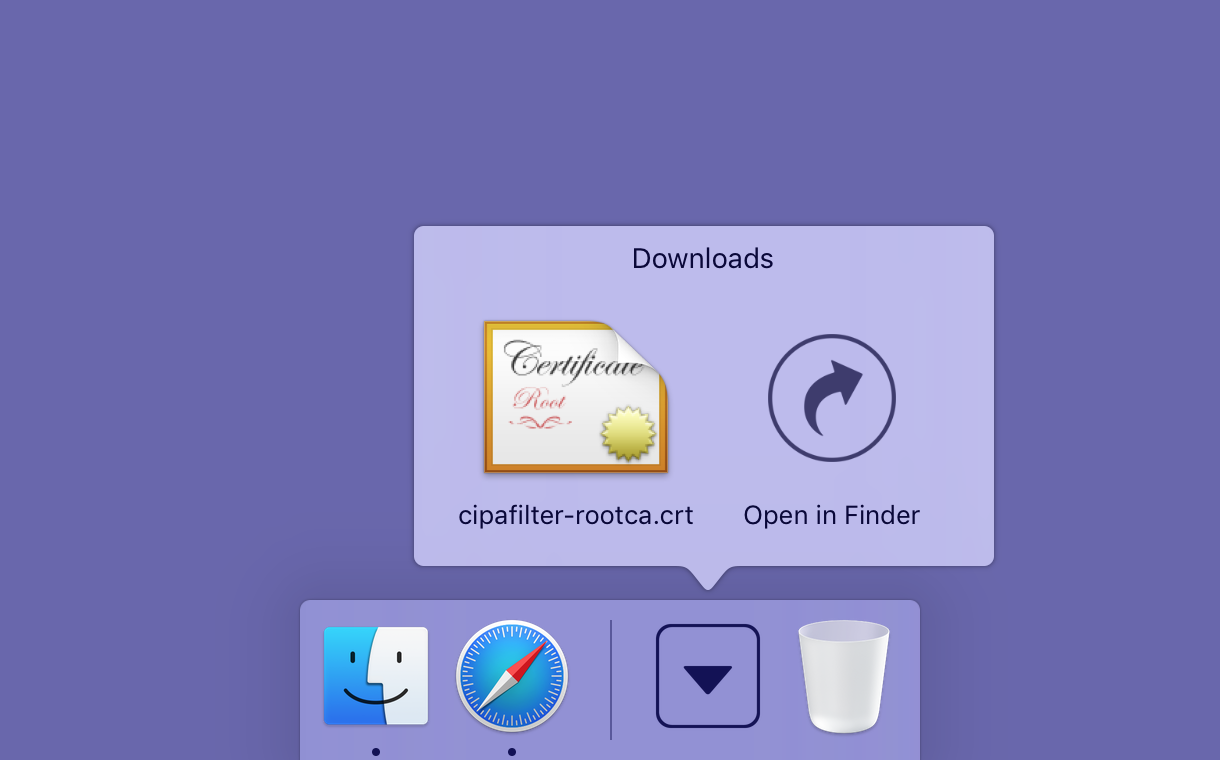Click the running indicator dot under Safari

point(512,751)
